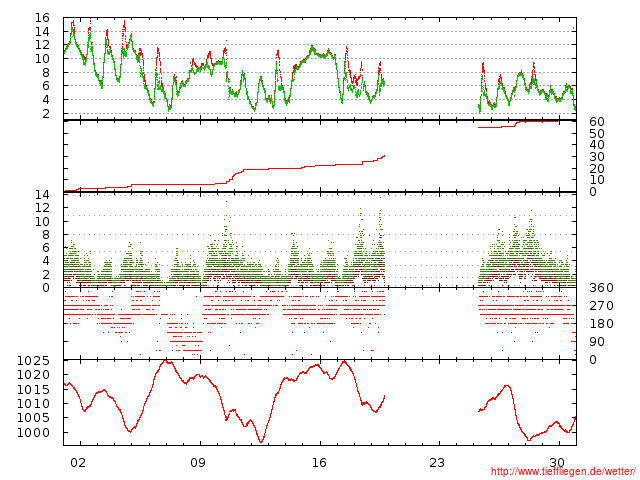Click the 360 label on the wind direction axis
This screenshot has height=480, width=640.
tap(601, 288)
